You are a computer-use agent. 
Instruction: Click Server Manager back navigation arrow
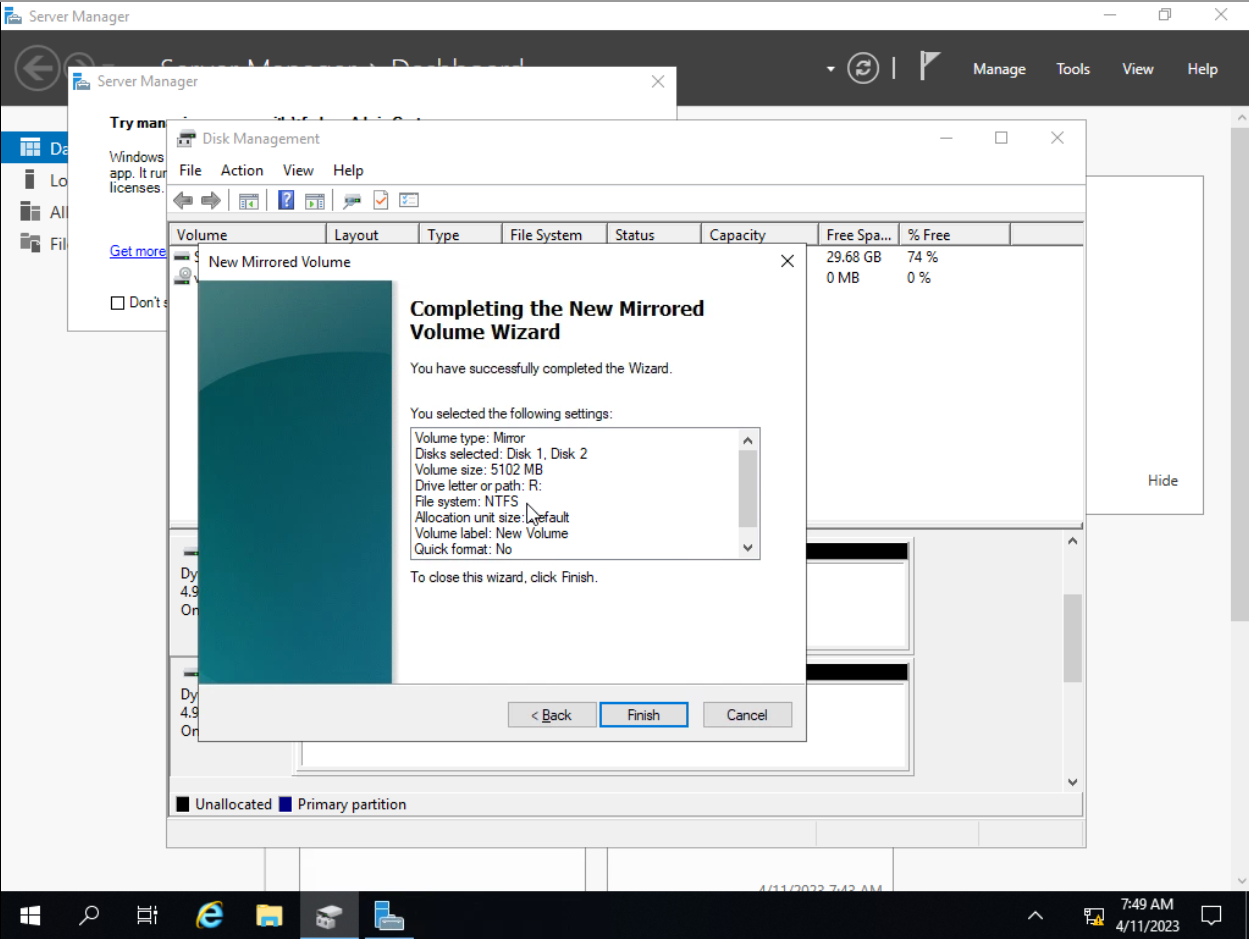[36, 68]
